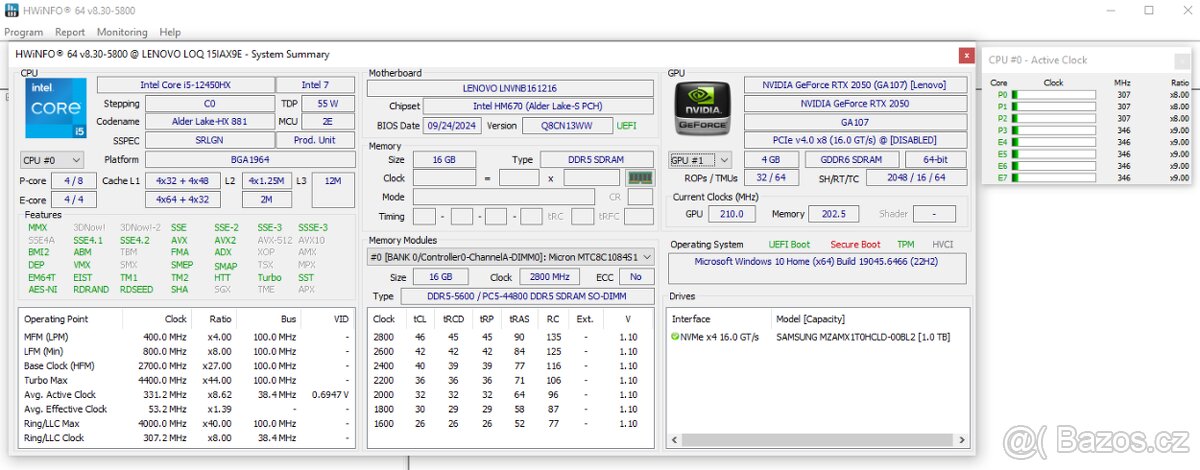This screenshot has height=470, width=1200.
Task: Click the UEFI Boot label
Action: coord(789,244)
